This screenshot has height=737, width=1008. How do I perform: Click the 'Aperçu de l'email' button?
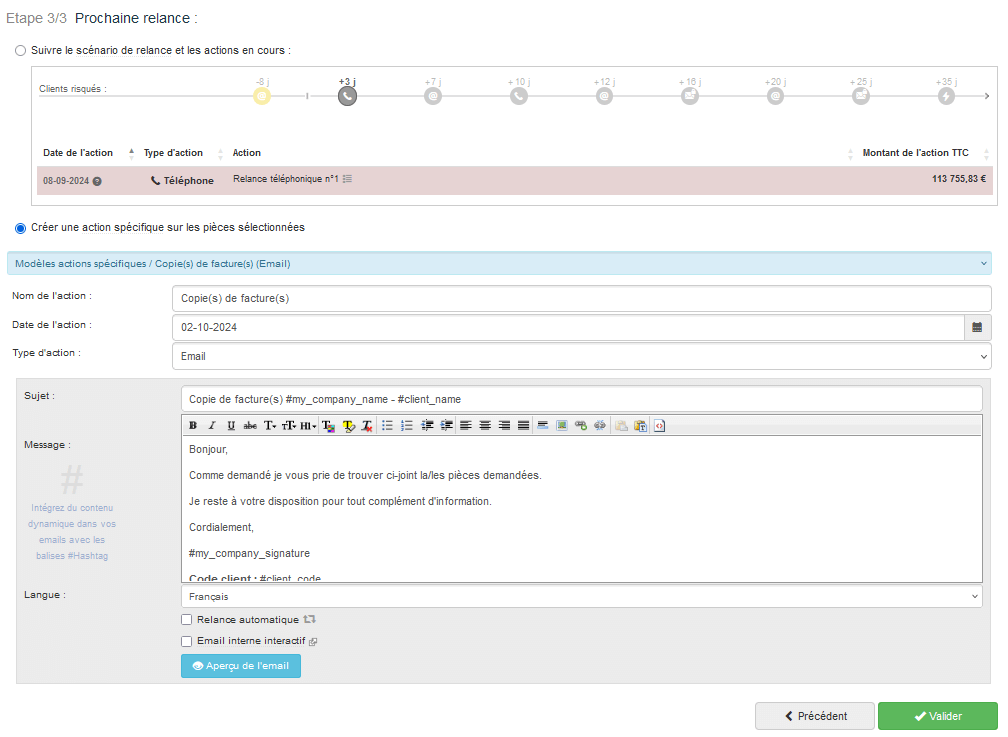(x=240, y=666)
